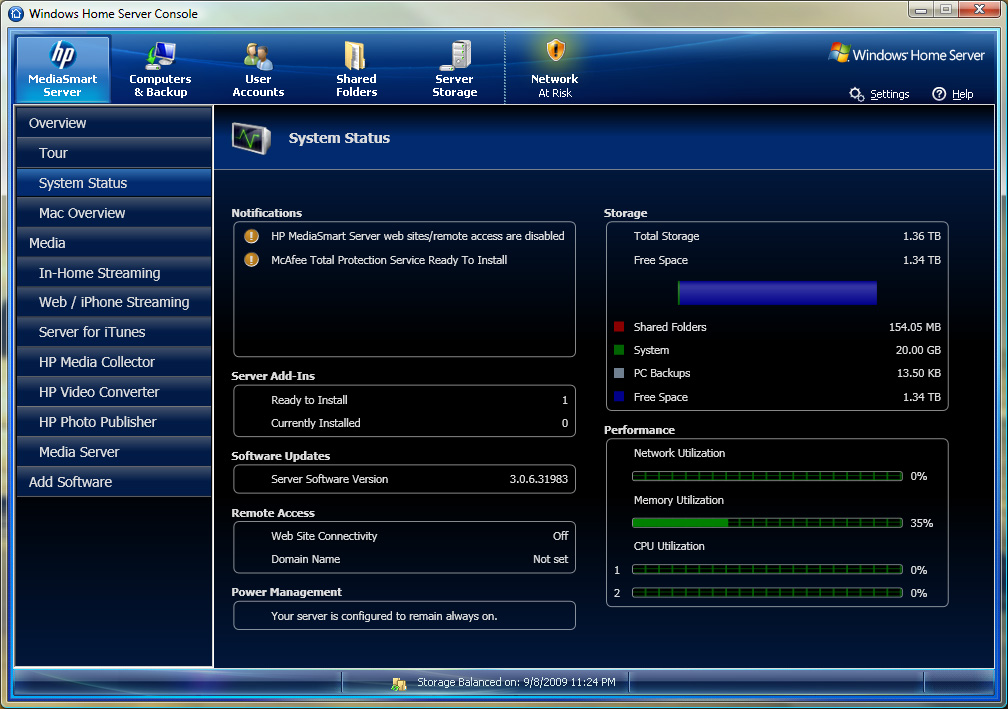Open the HP MediaSmart Server tab
1008x709 pixels.
pos(63,69)
